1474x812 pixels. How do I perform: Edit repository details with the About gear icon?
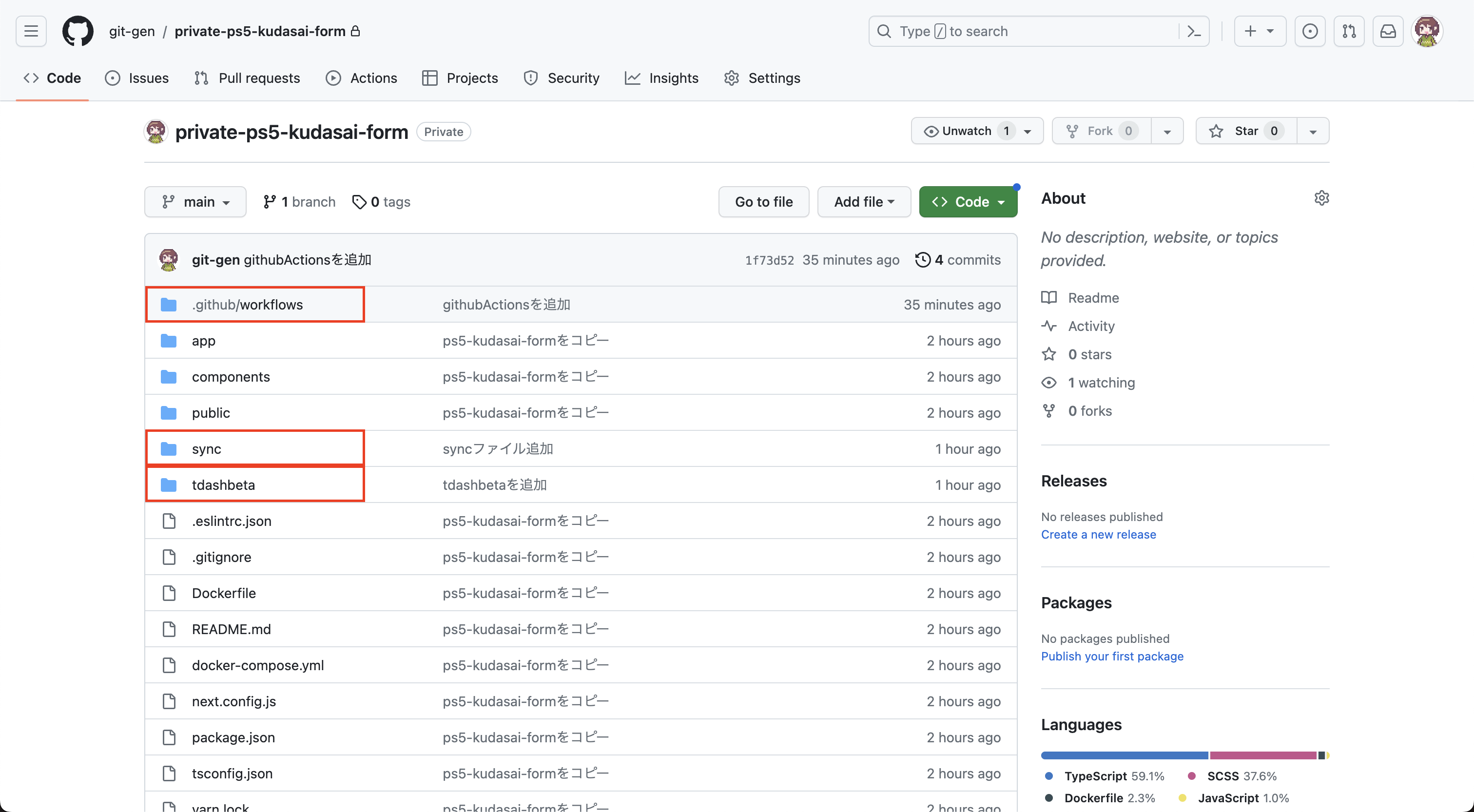point(1321,198)
